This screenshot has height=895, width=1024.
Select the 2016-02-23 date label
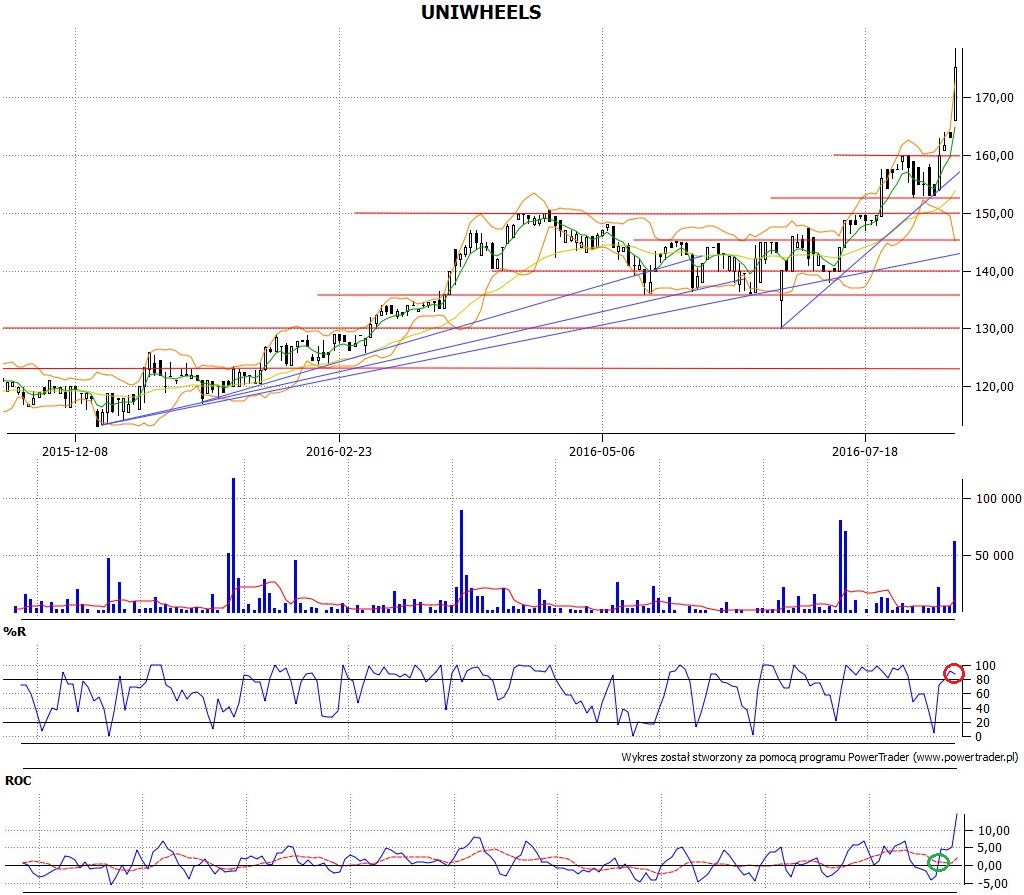pyautogui.click(x=338, y=451)
